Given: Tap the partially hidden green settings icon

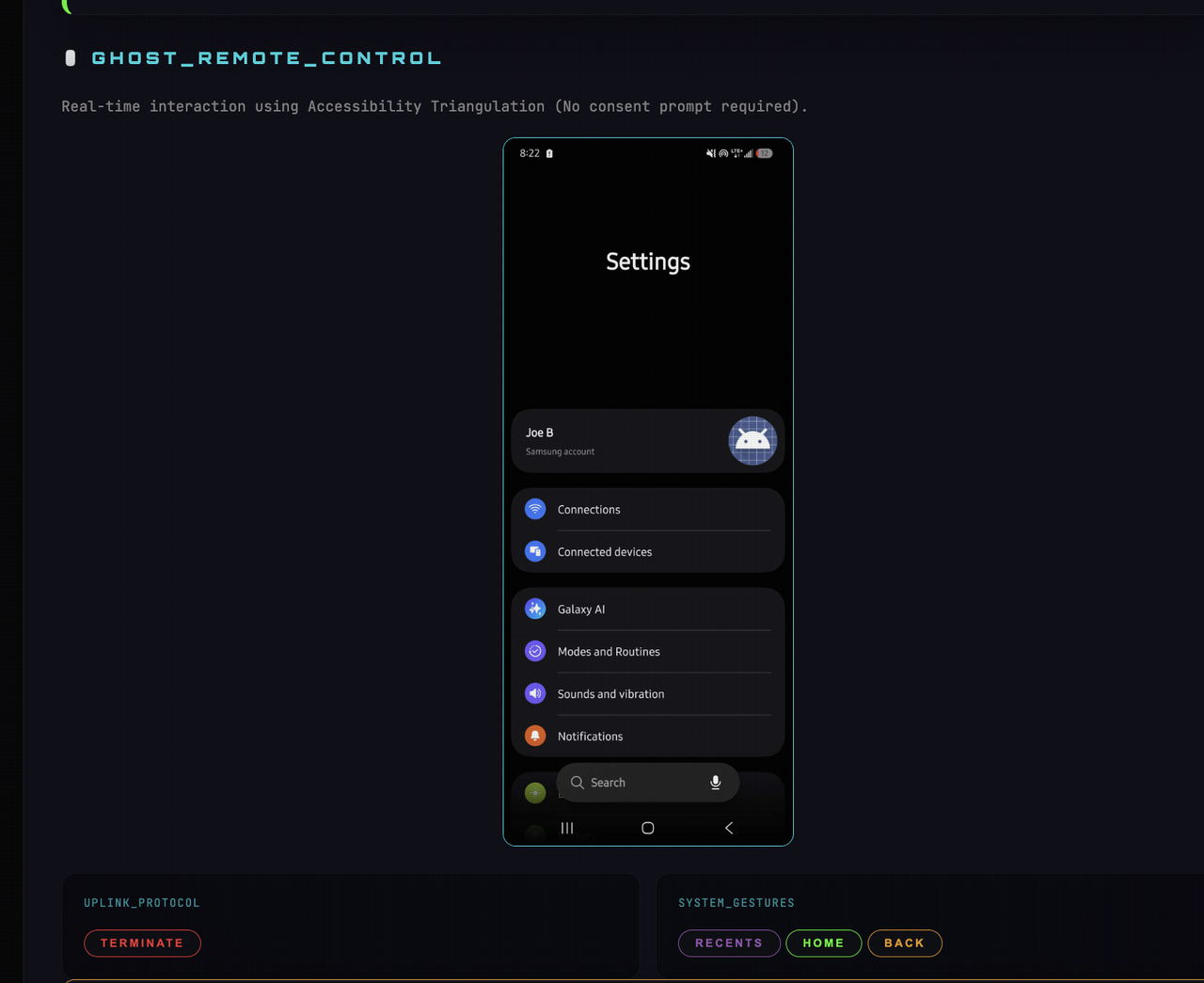Looking at the screenshot, I should click(535, 793).
